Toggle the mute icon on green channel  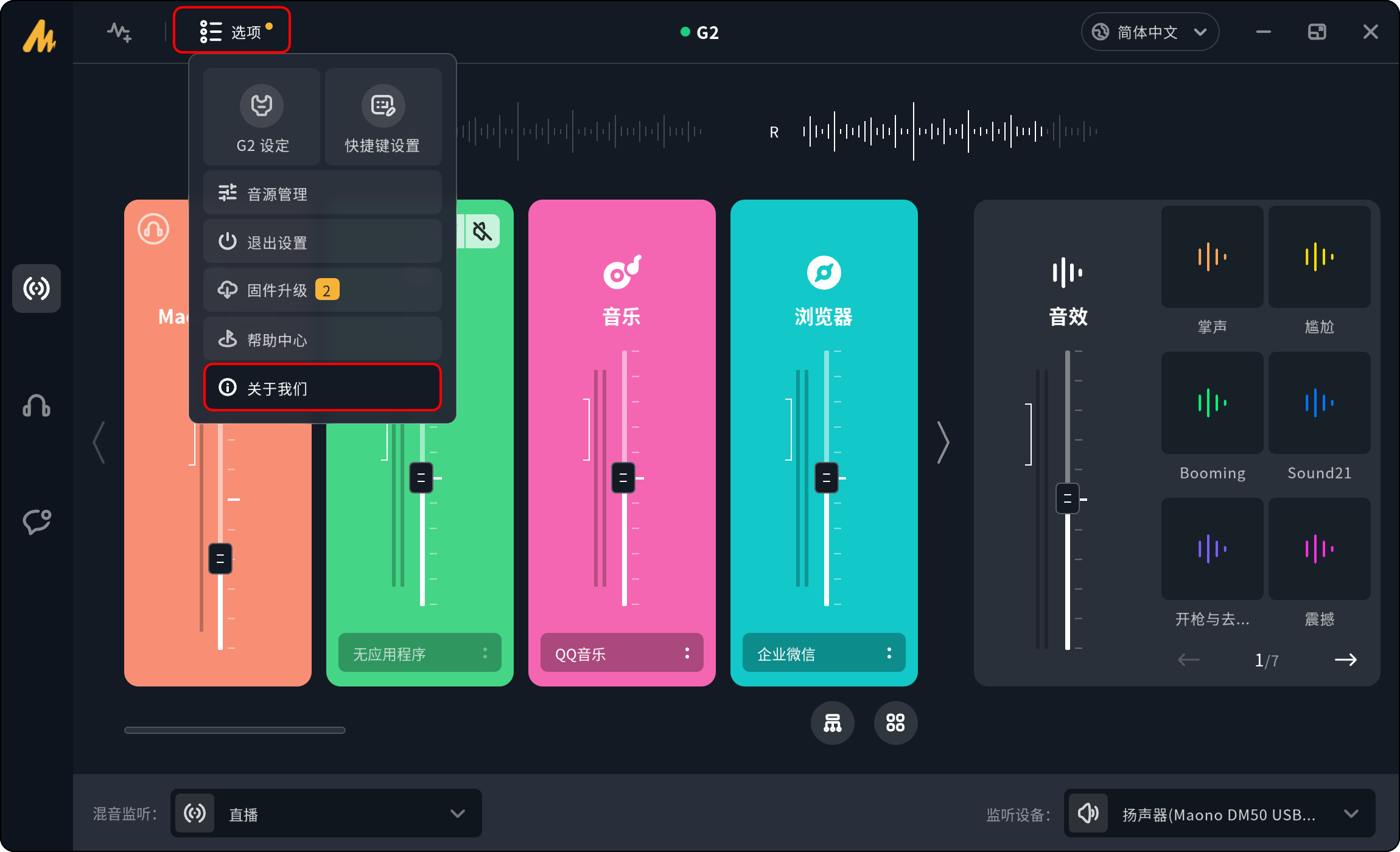(482, 231)
